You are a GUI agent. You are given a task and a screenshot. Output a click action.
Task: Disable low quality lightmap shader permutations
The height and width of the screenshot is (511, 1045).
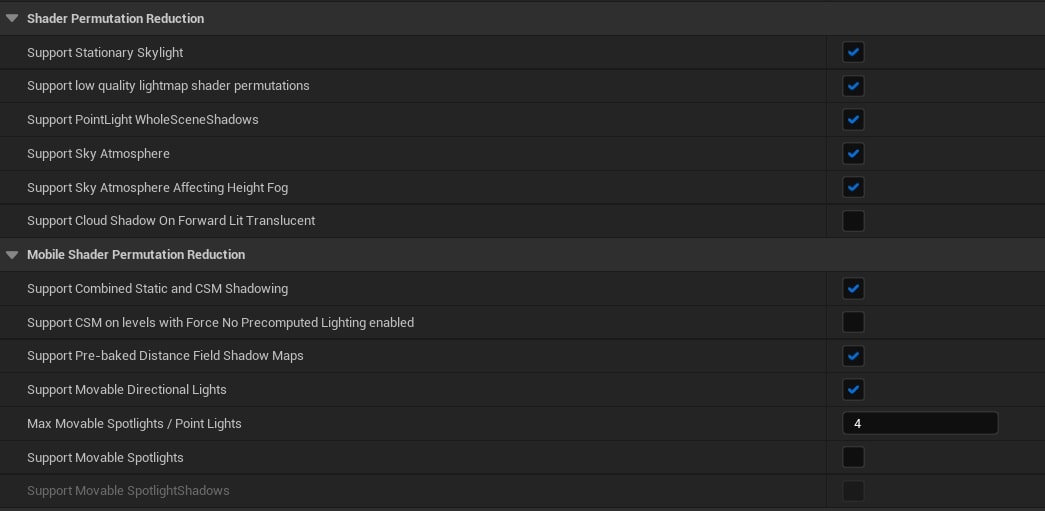pyautogui.click(x=853, y=86)
